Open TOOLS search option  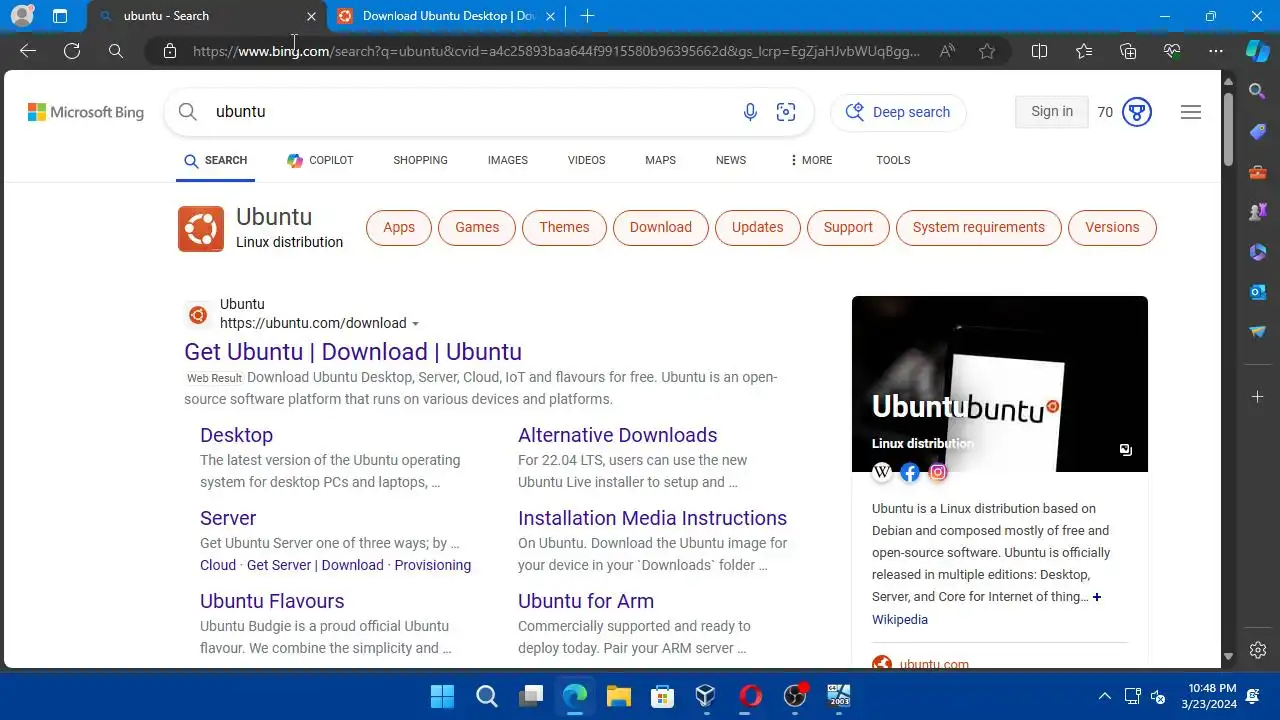tap(893, 160)
